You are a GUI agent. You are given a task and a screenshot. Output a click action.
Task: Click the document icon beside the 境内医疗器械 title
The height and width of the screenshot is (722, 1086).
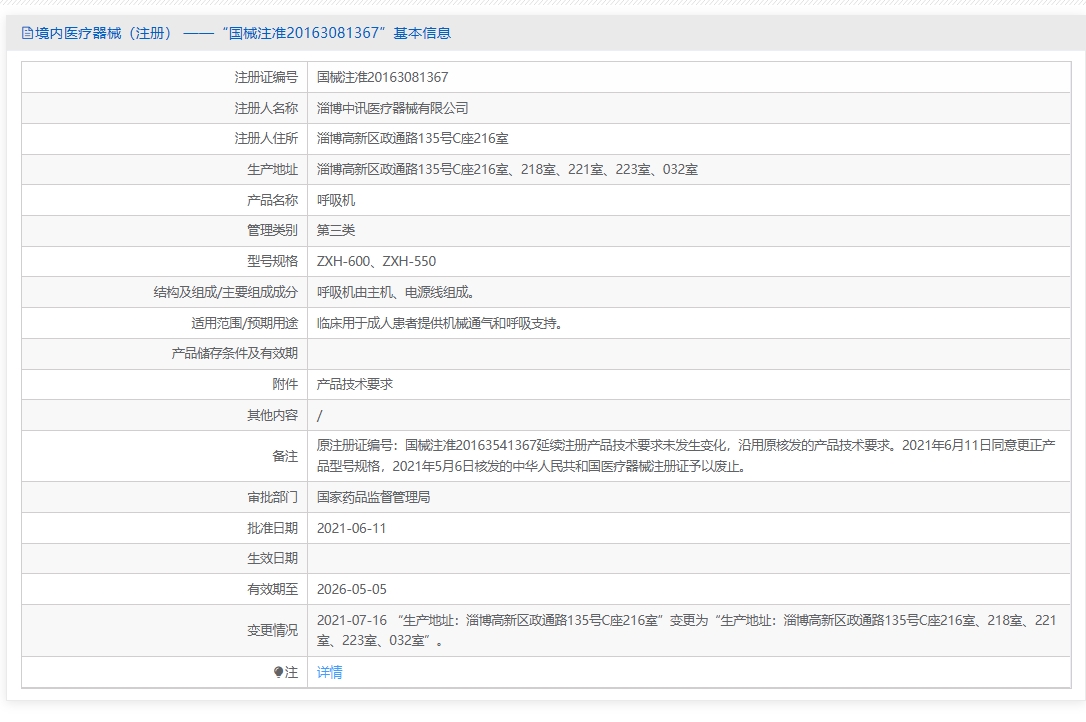(27, 33)
